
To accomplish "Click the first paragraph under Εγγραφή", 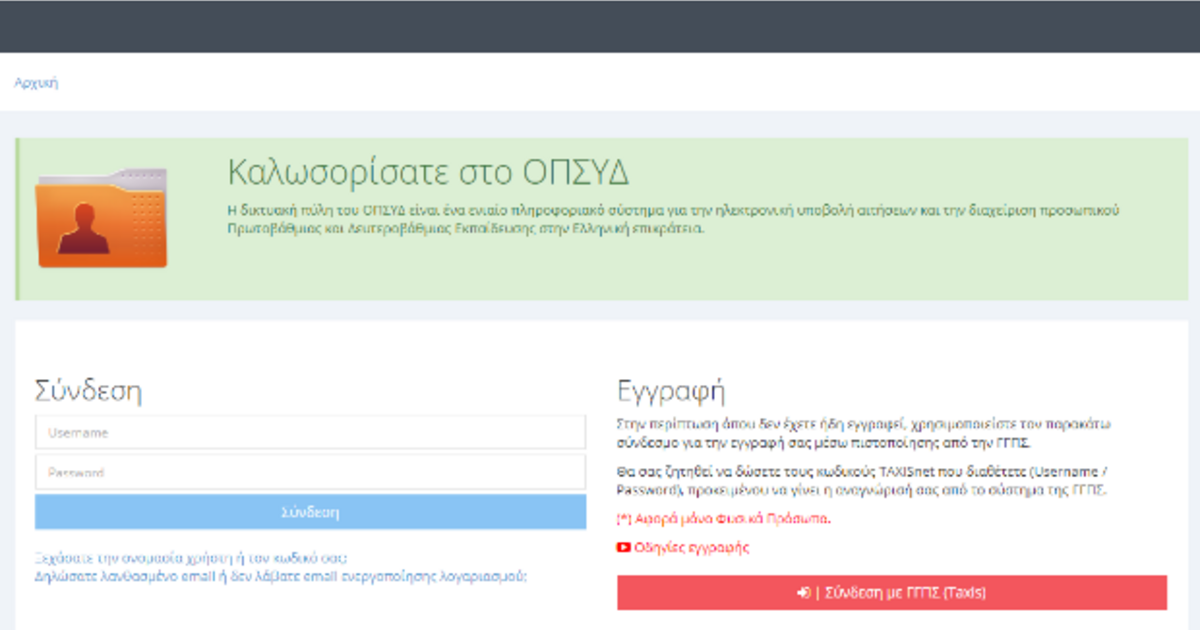I will pyautogui.click(x=862, y=433).
